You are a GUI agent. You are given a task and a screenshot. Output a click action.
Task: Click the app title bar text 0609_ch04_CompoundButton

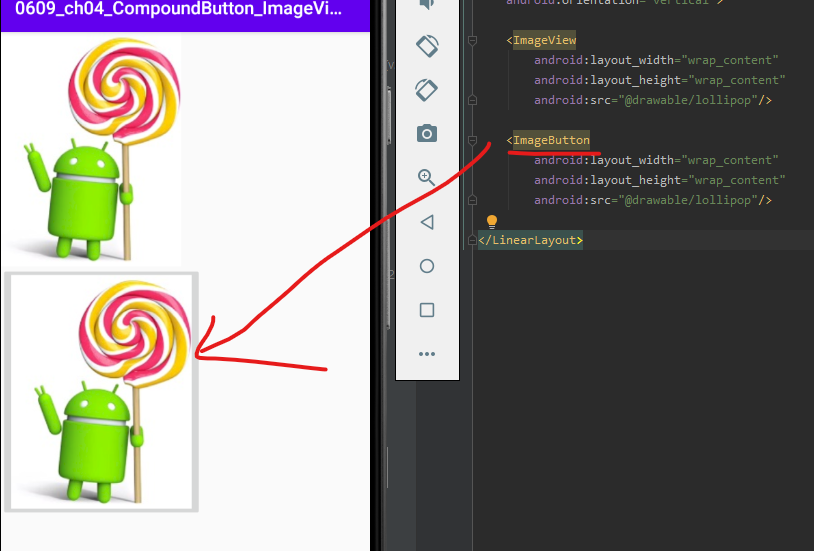[x=178, y=8]
